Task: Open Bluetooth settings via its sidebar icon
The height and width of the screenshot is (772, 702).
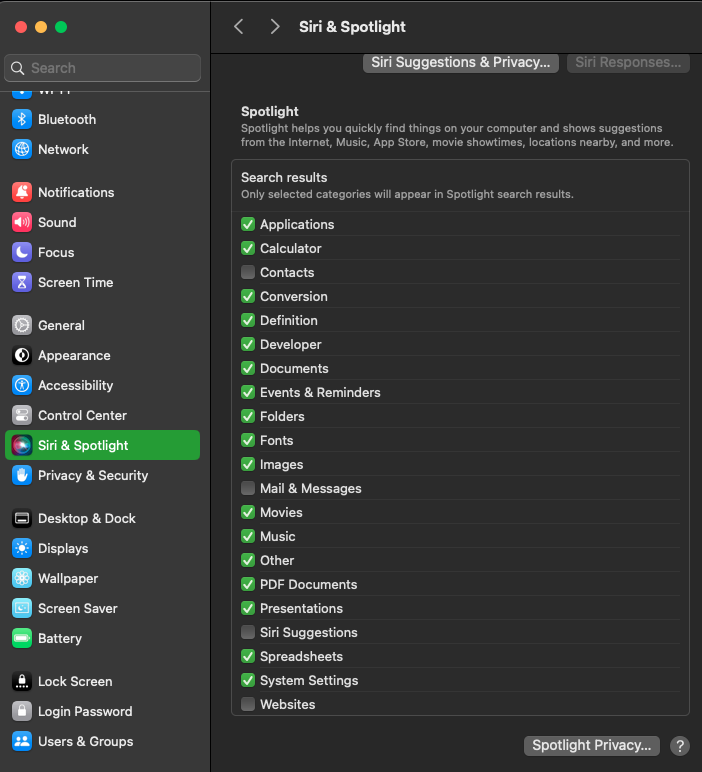Action: [x=22, y=119]
